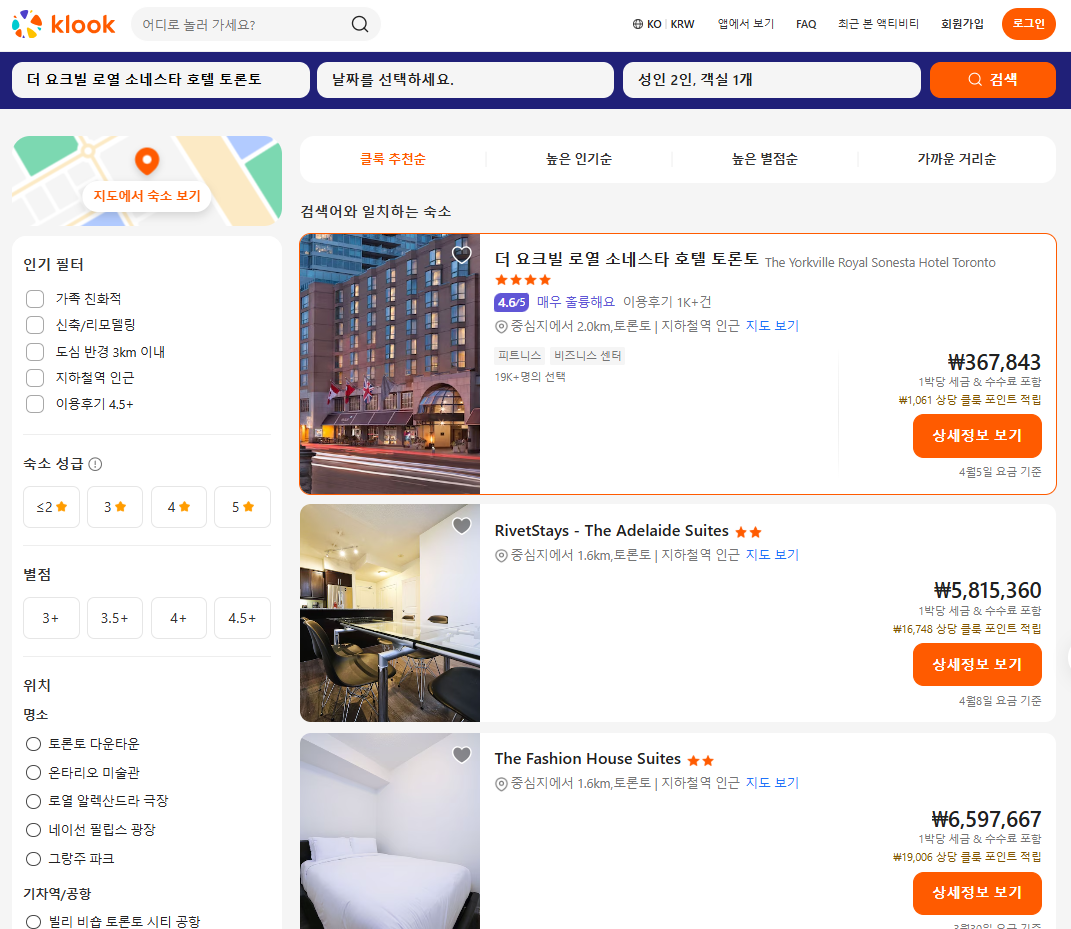Switch to 클룩 추천순 sort tab
The height and width of the screenshot is (929, 1071).
point(393,159)
